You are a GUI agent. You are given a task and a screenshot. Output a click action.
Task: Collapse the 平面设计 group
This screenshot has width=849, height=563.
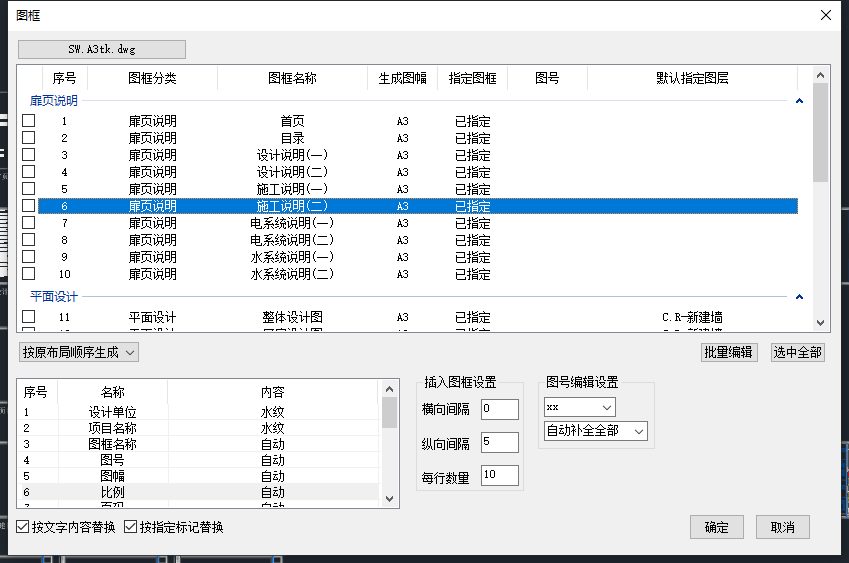point(799,297)
